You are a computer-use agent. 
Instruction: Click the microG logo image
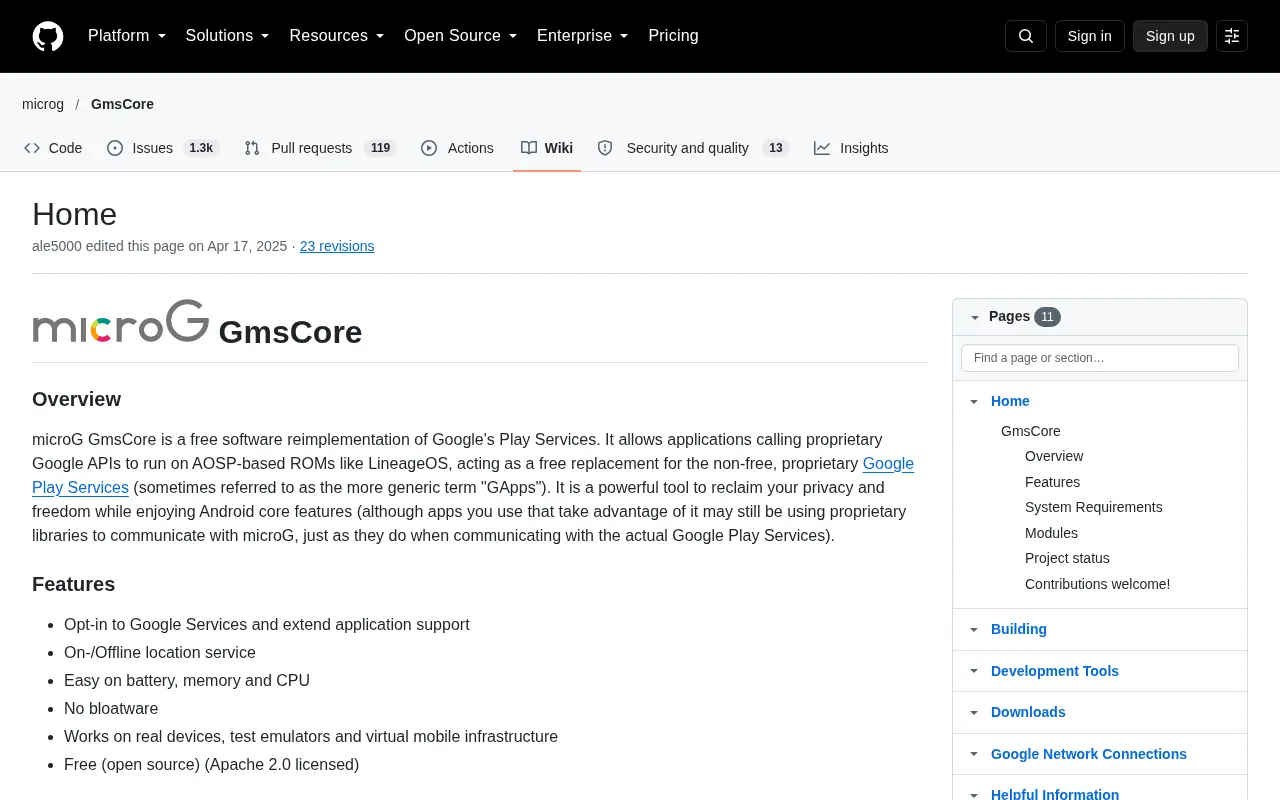(121, 321)
